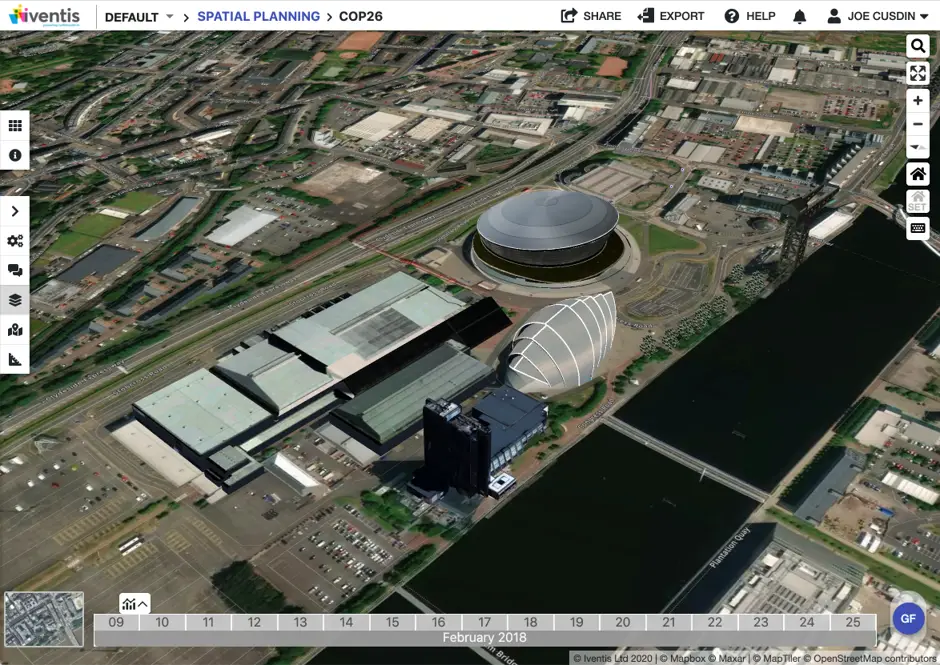Open comments chat icon

point(15,270)
